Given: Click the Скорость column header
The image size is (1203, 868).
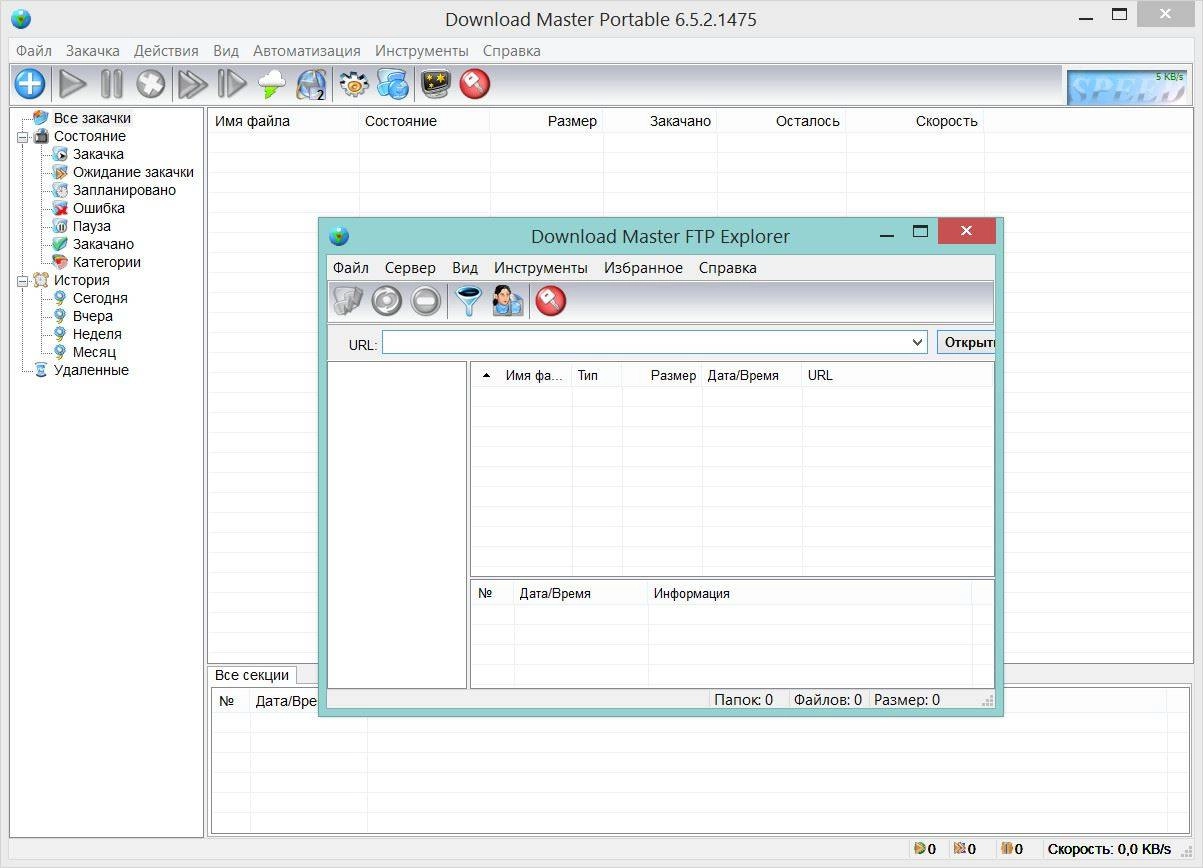Looking at the screenshot, I should coord(914,121).
